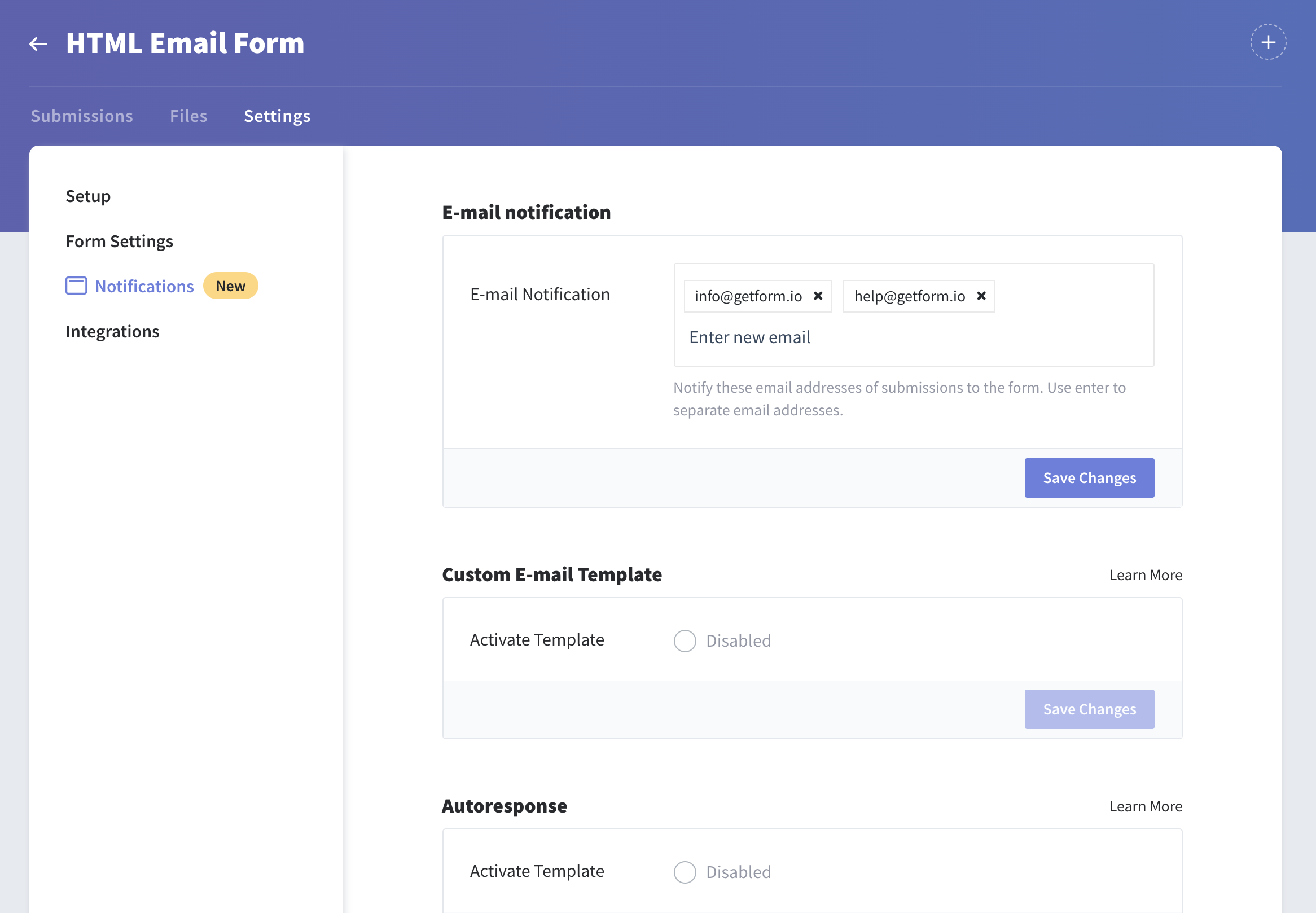Image resolution: width=1316 pixels, height=913 pixels.
Task: Remove help@getform.io from notification emails
Action: (x=981, y=296)
